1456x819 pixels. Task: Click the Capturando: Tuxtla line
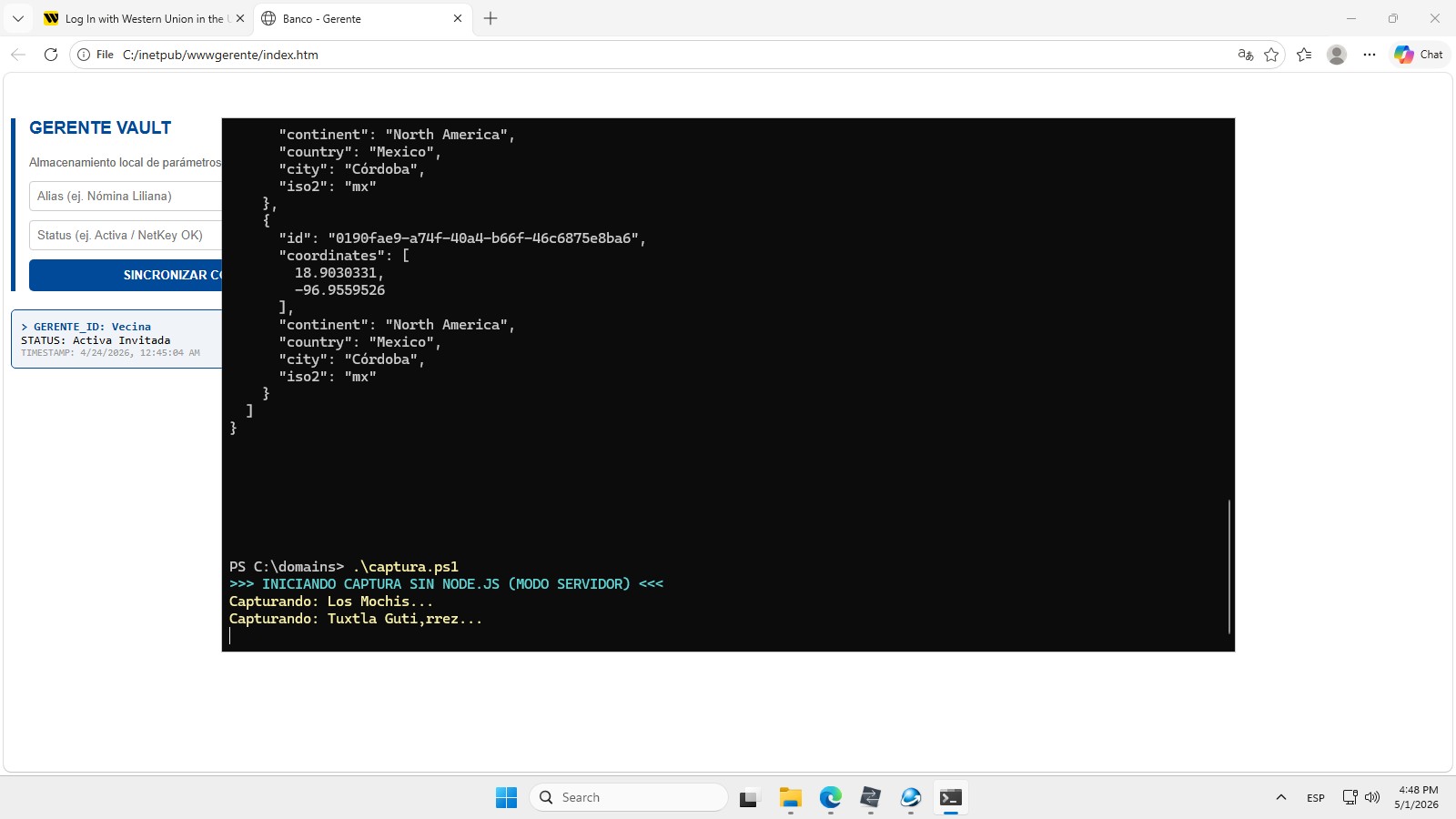pos(356,619)
